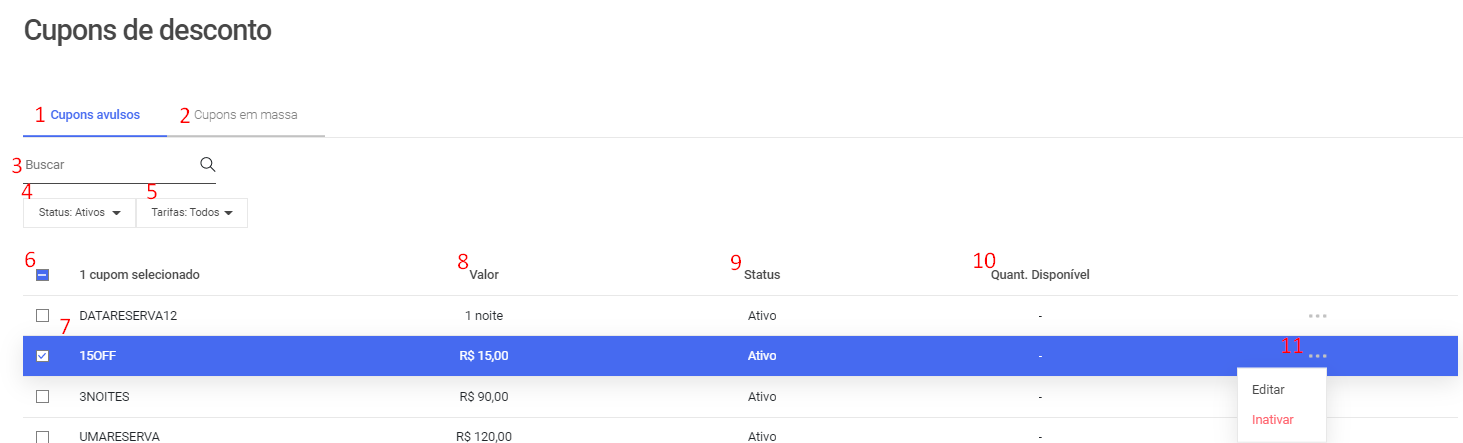Open the 3NOITES coupon row
This screenshot has width=1463, height=443.
(x=740, y=396)
